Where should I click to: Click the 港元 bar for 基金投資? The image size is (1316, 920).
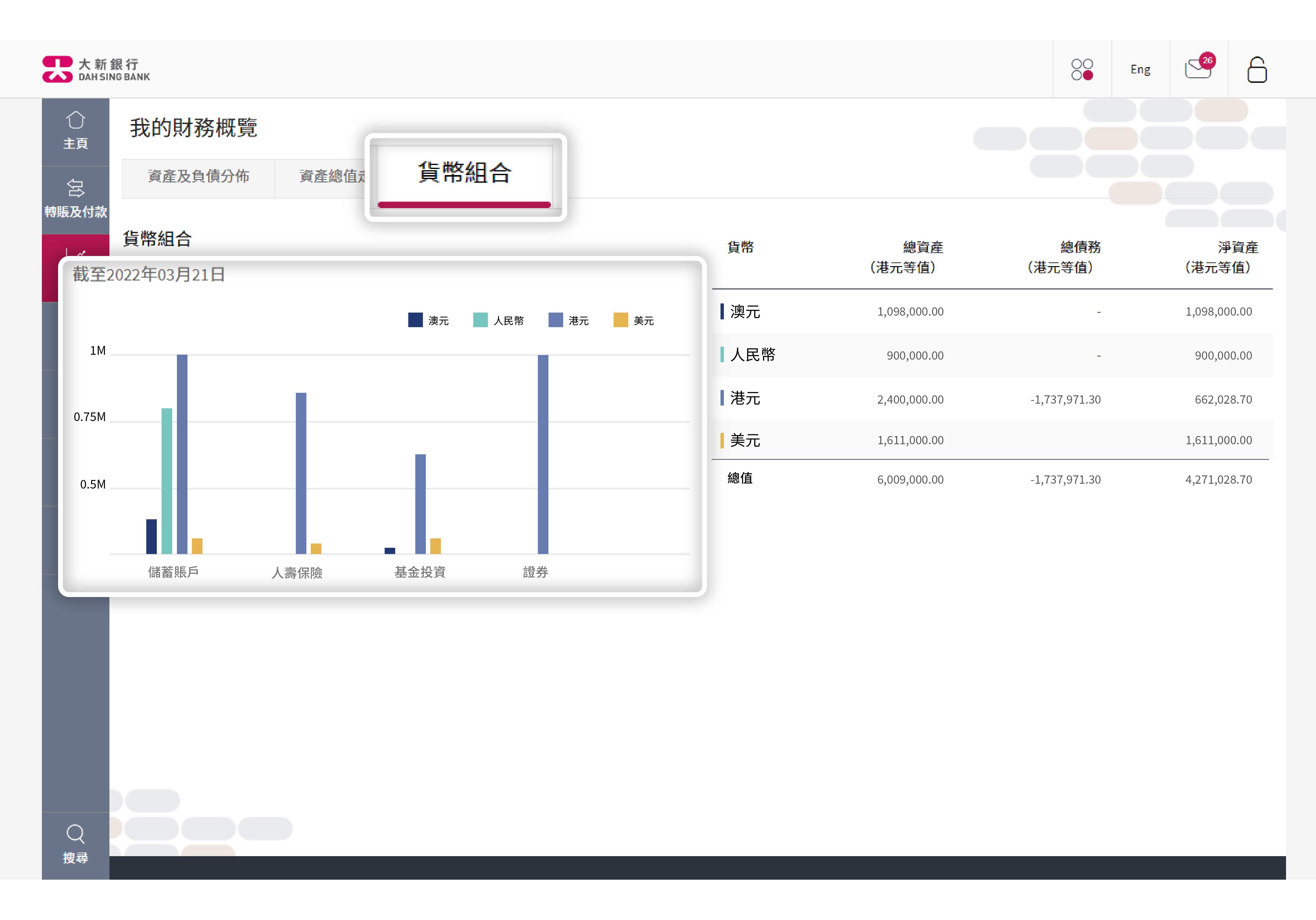click(x=420, y=504)
